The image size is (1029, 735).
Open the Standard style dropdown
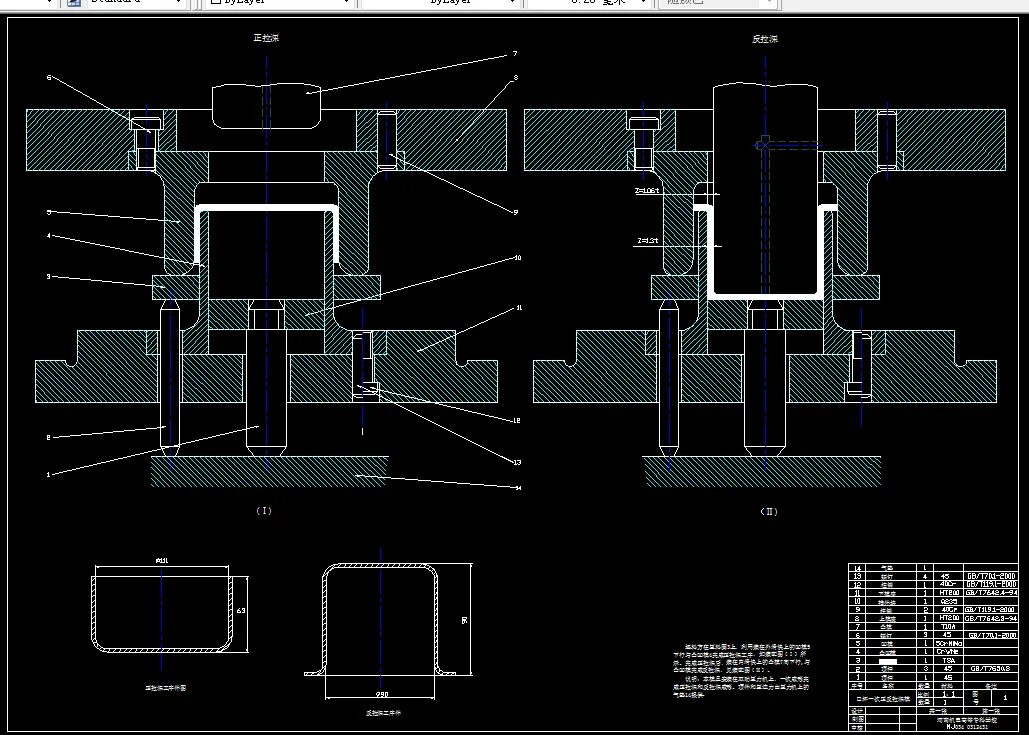(135, 3)
